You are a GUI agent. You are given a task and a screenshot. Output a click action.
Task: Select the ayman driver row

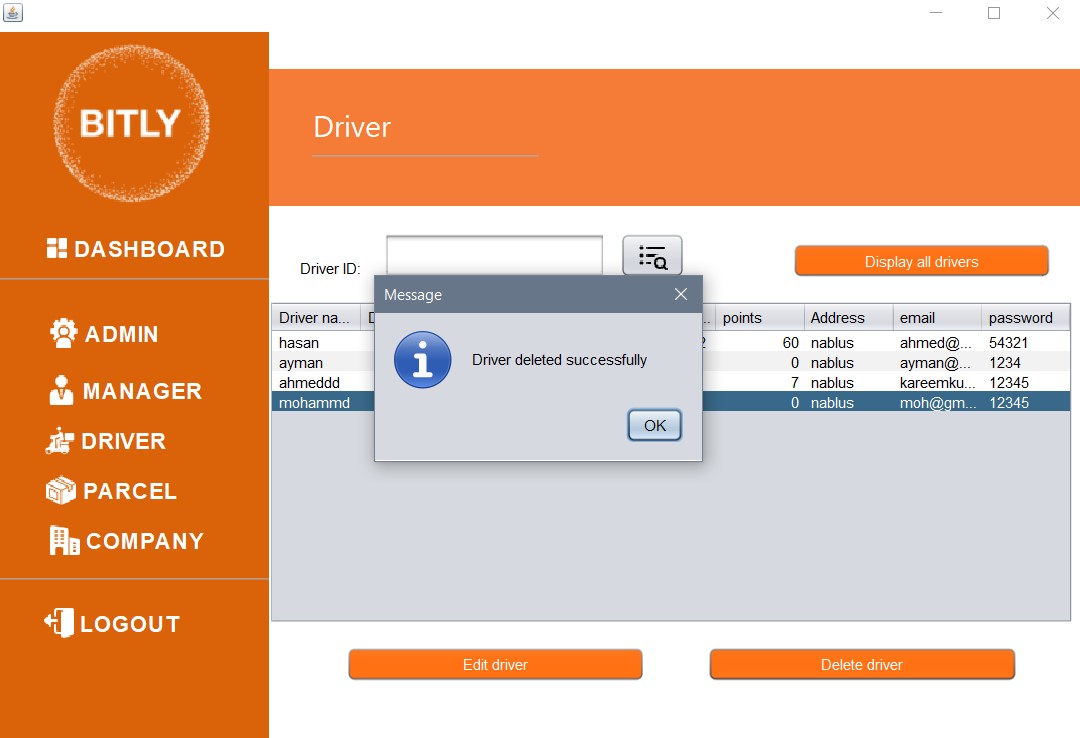(x=671, y=362)
